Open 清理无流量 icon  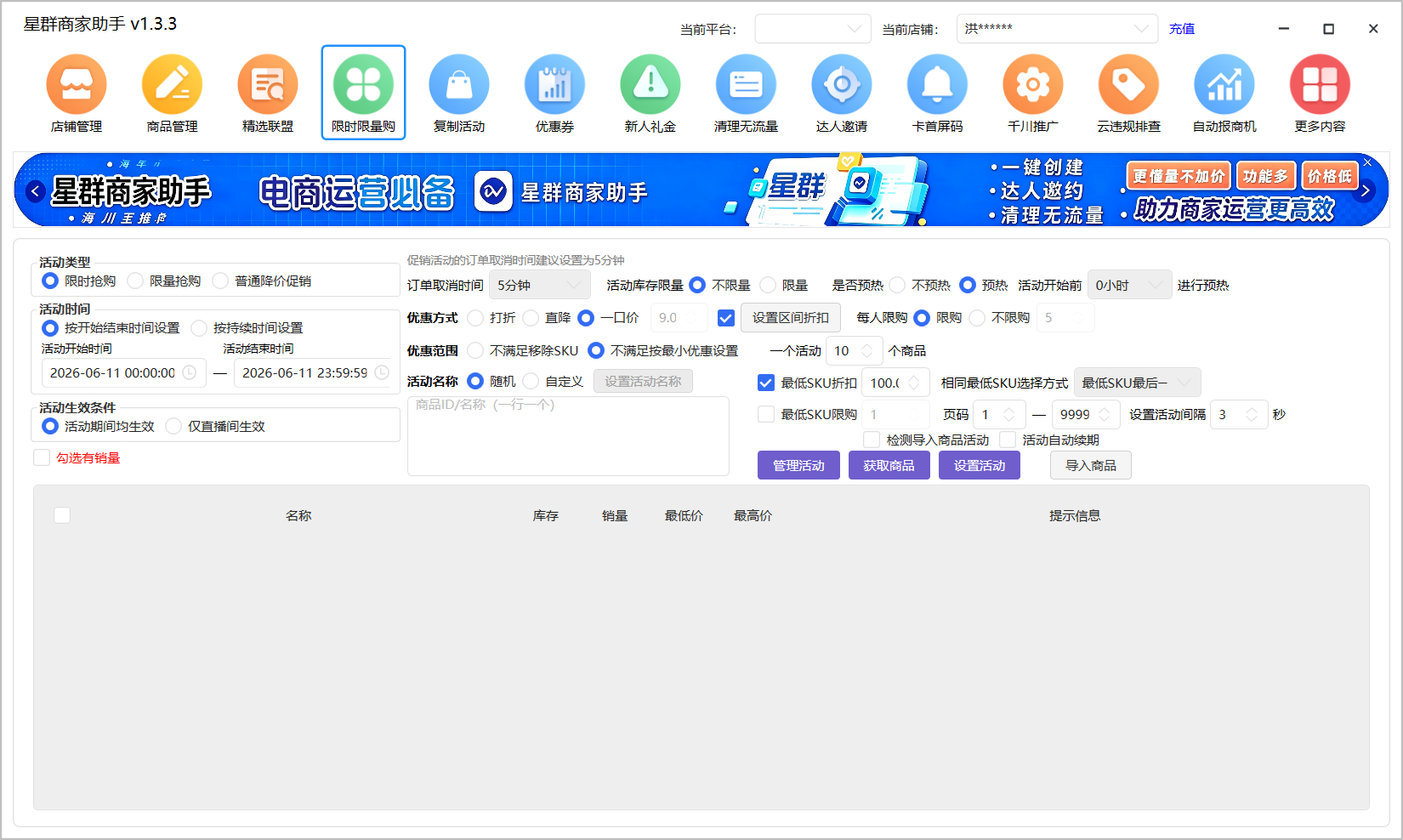(746, 94)
